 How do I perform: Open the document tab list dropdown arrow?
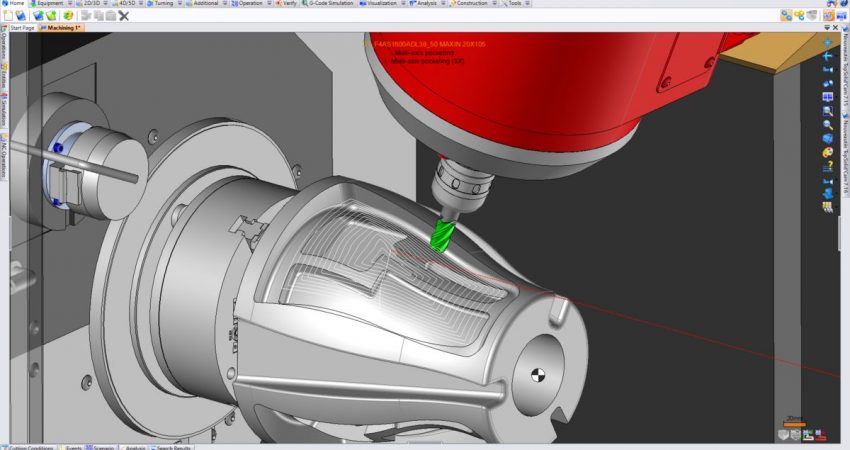tap(827, 28)
